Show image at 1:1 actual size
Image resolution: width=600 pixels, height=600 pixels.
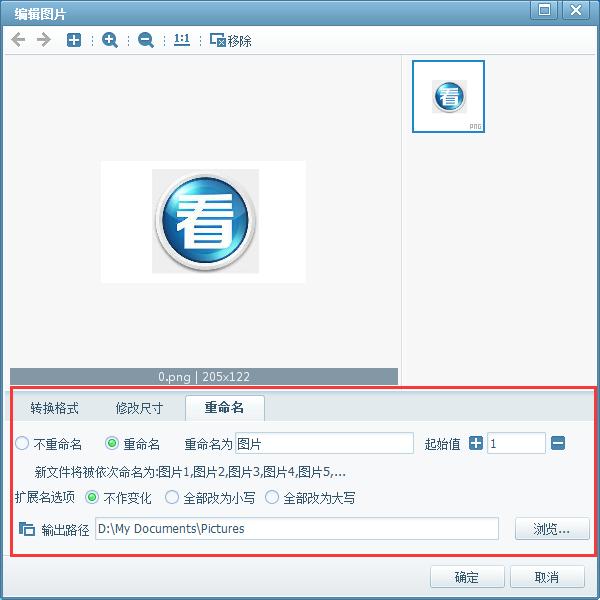click(182, 39)
